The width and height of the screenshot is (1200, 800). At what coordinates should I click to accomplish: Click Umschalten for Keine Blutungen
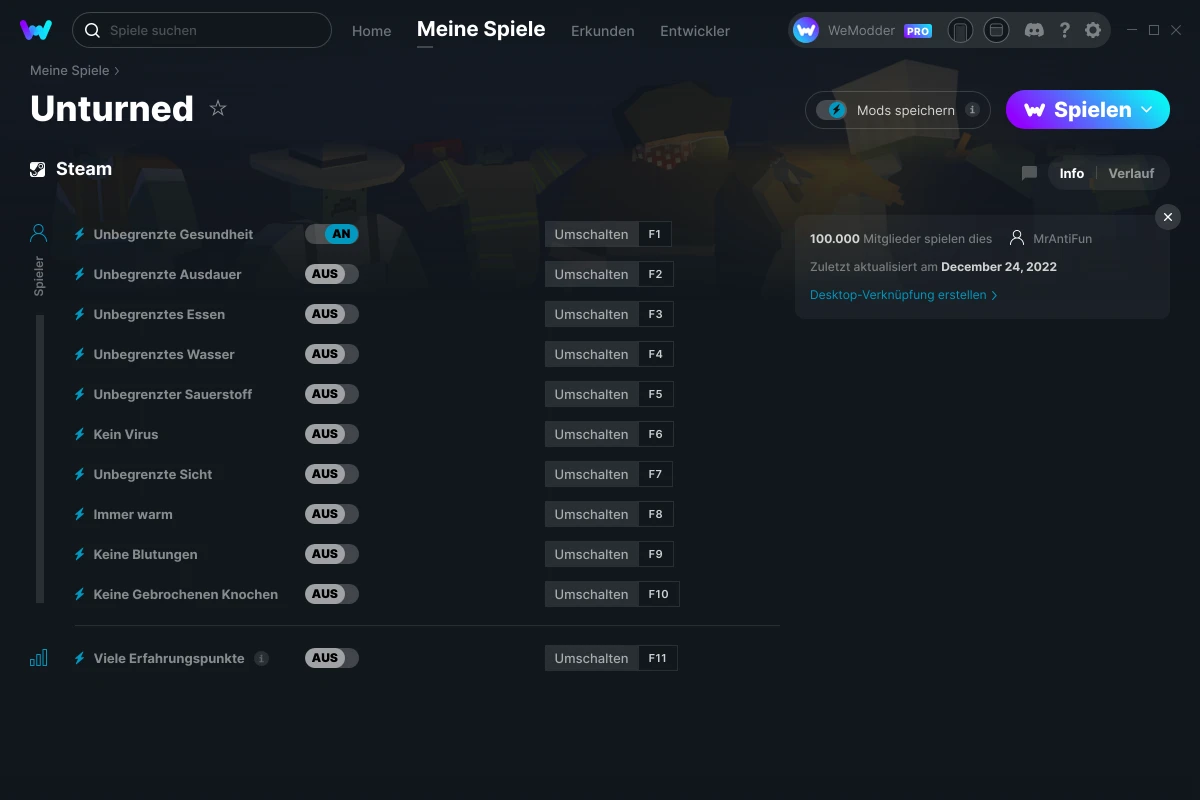pos(592,554)
